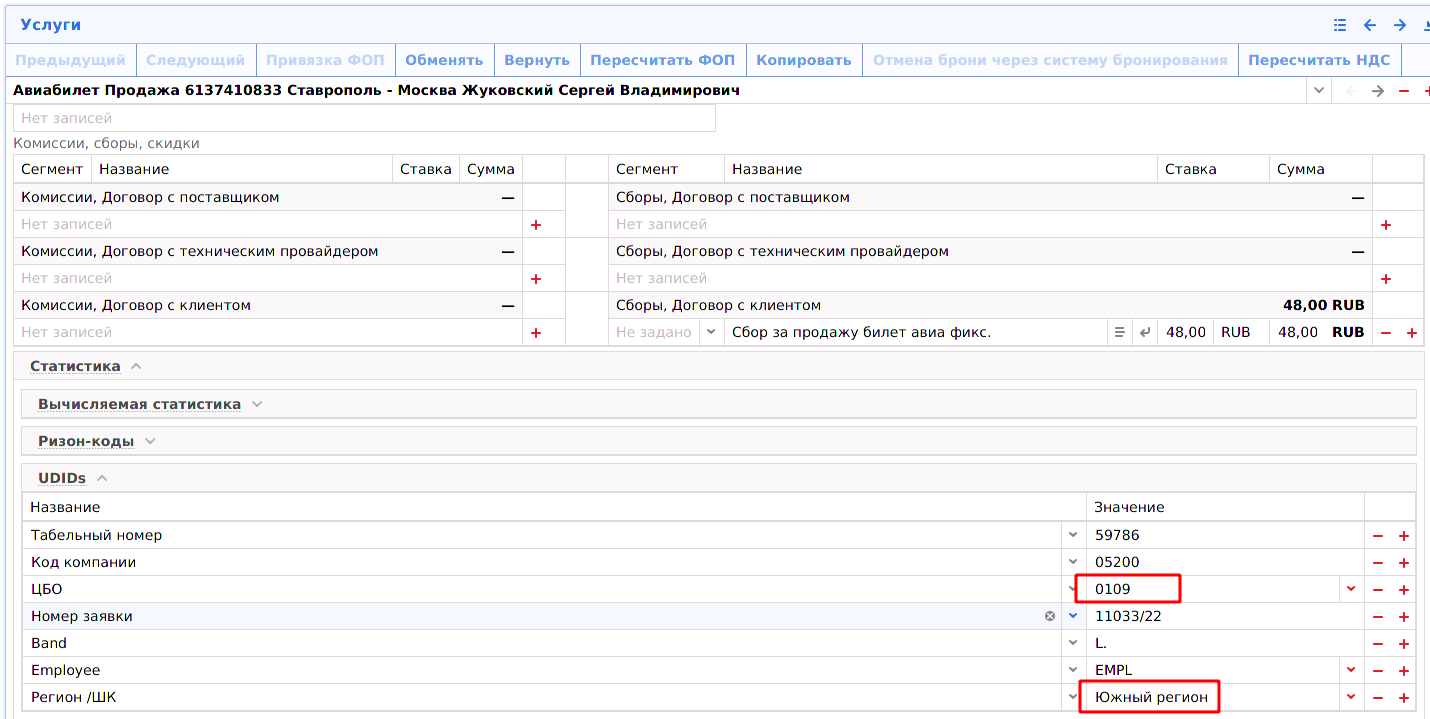This screenshot has width=1430, height=719.
Task: Click the Пересчитать ФОП button
Action: (662, 60)
